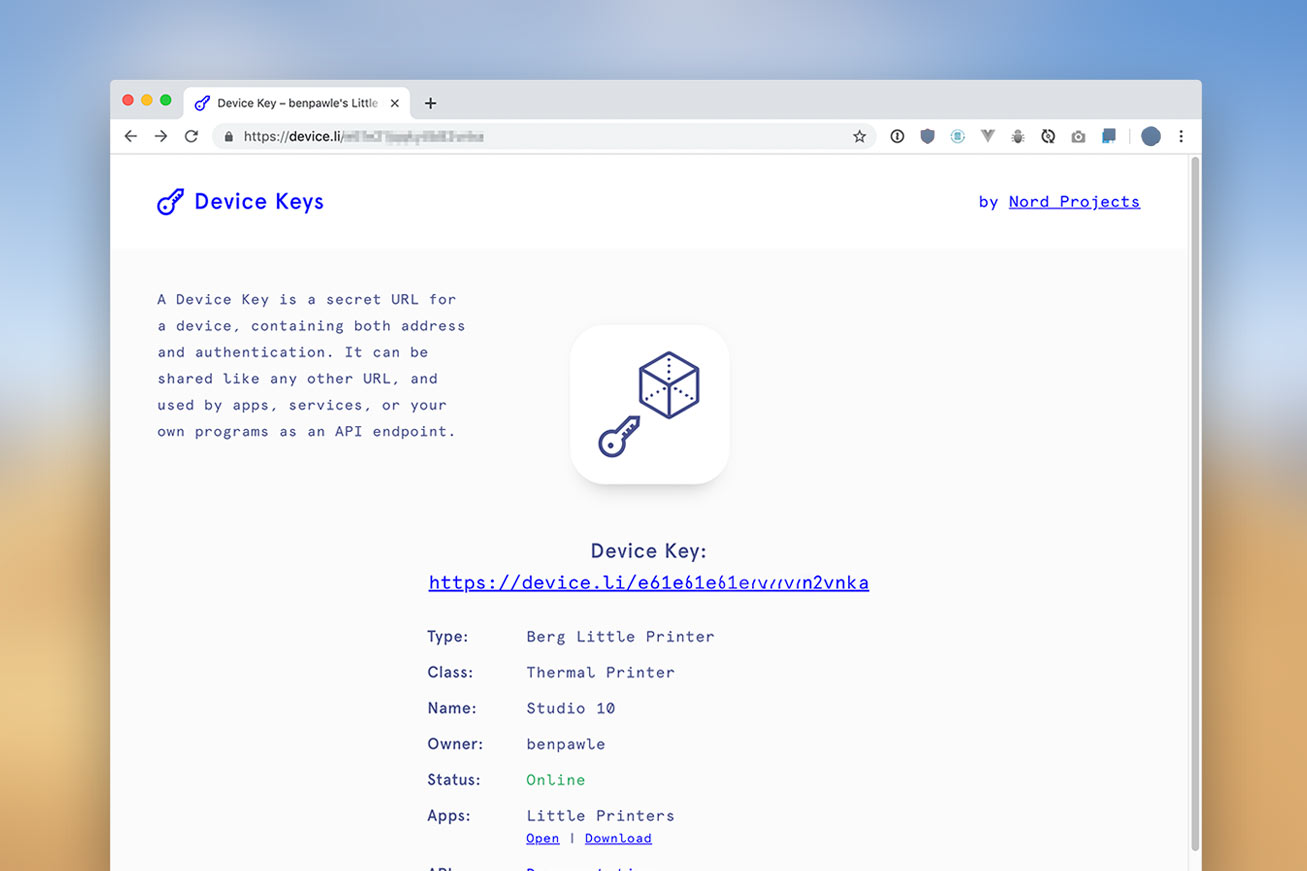This screenshot has width=1307, height=871.
Task: Click the Berg Little Printer type value
Action: click(620, 637)
